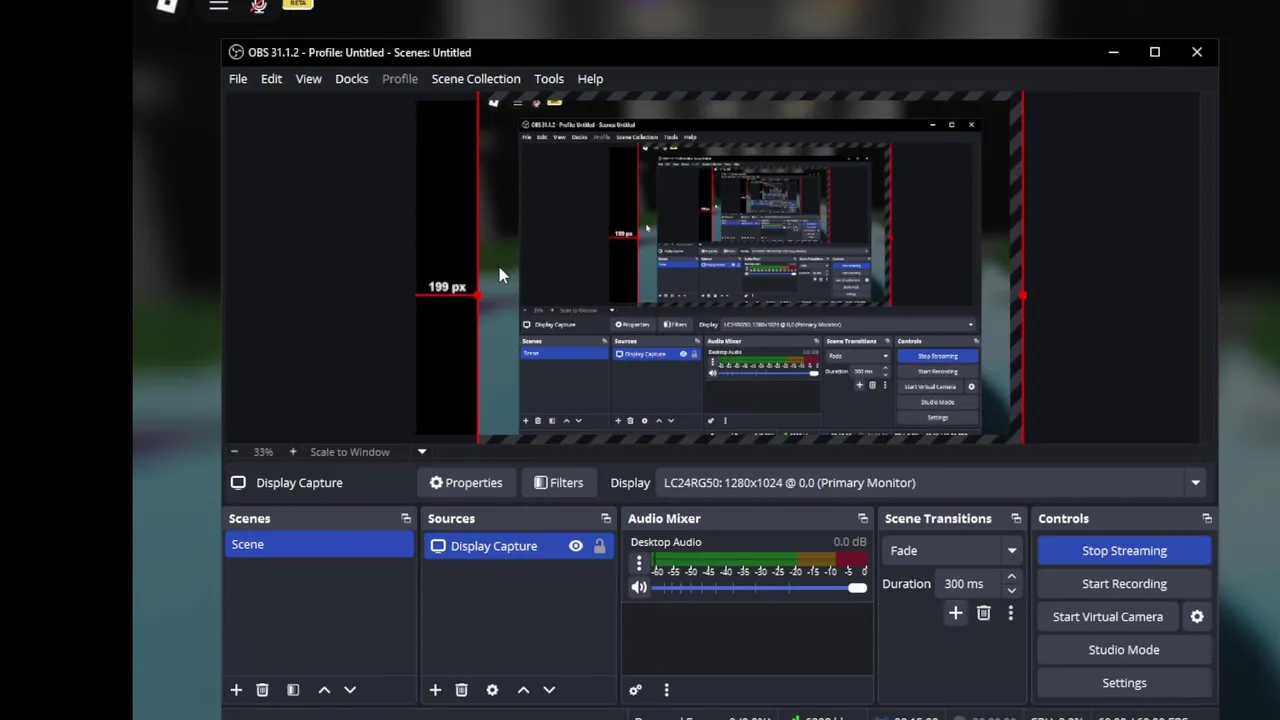Mute Desktop Audio speaker icon
The image size is (1280, 720).
638,588
